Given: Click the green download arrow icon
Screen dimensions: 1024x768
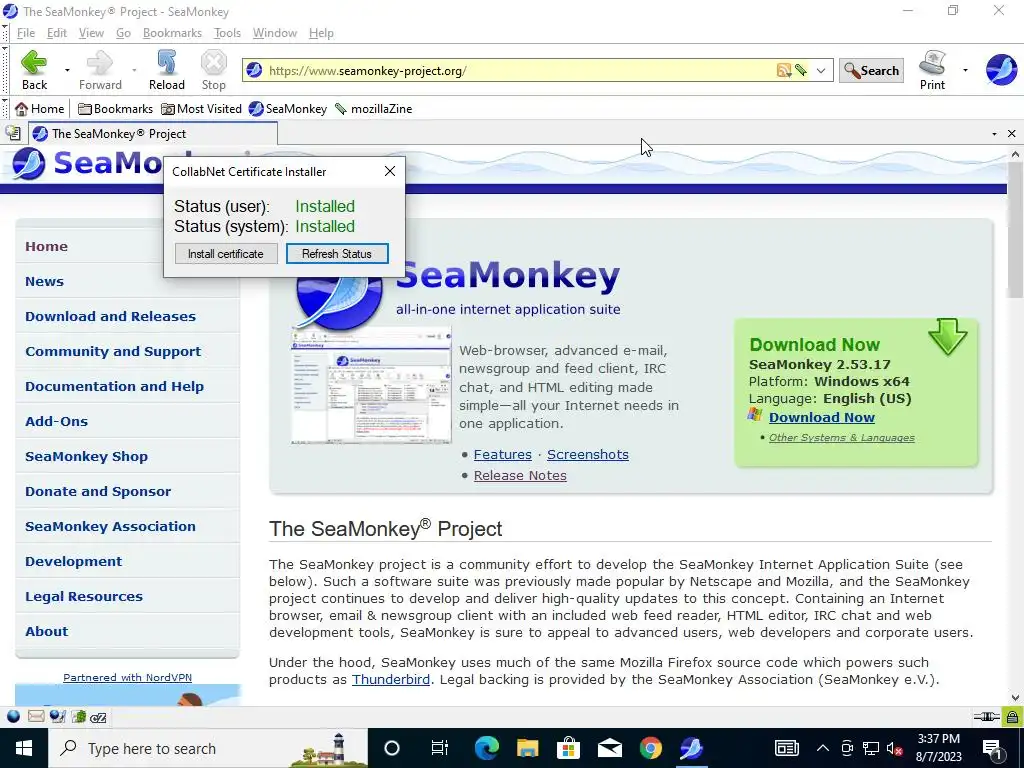Looking at the screenshot, I should pyautogui.click(x=948, y=337).
